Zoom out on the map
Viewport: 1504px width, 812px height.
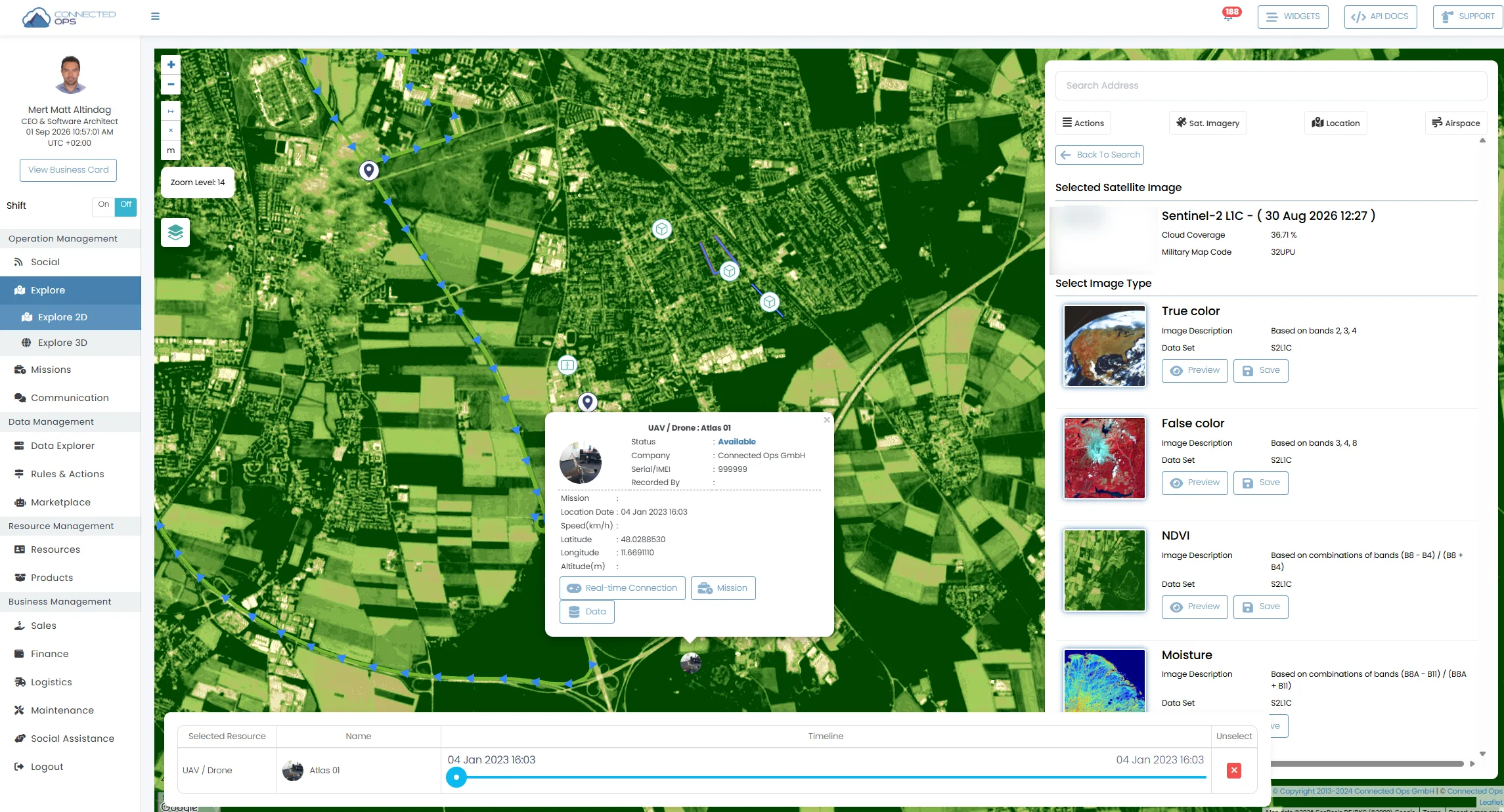[x=171, y=85]
